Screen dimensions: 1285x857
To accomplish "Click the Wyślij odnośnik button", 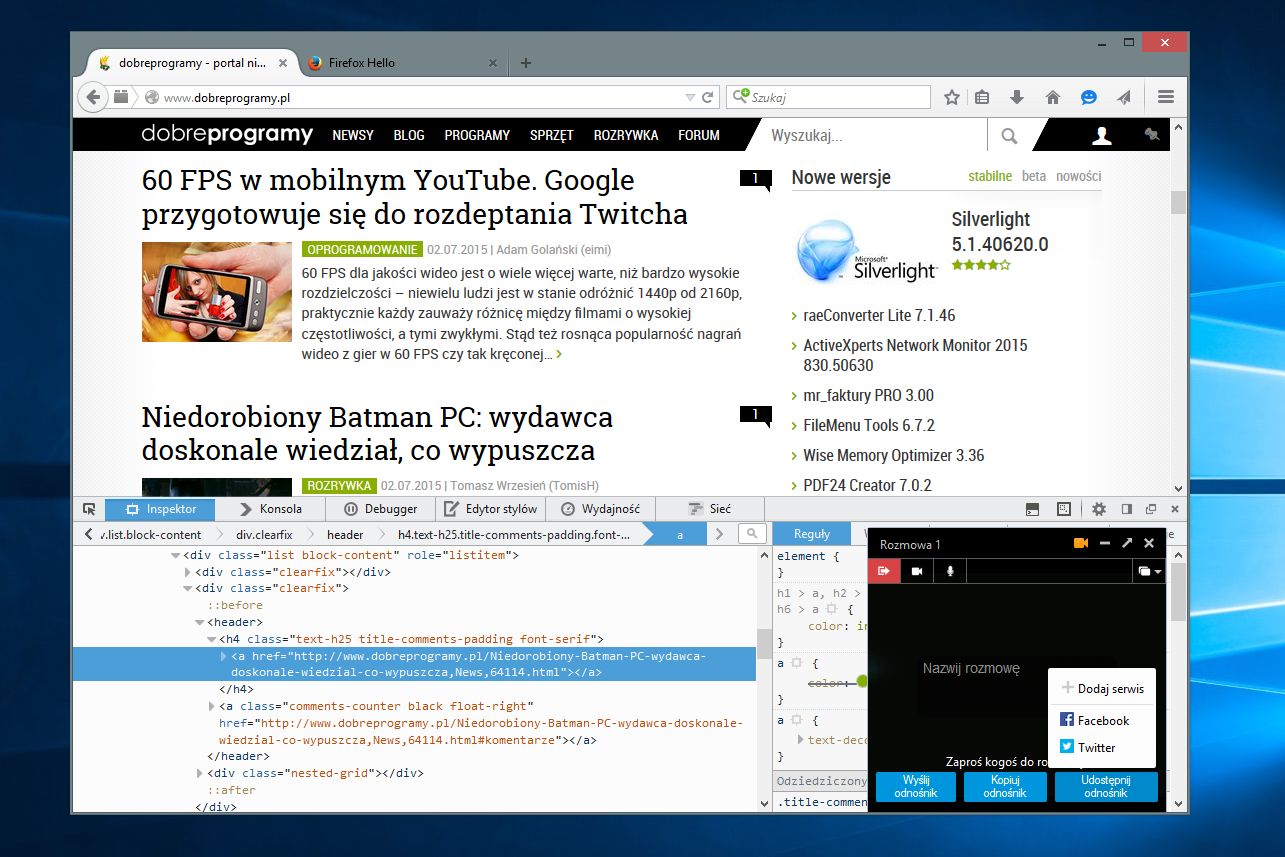I will click(916, 786).
